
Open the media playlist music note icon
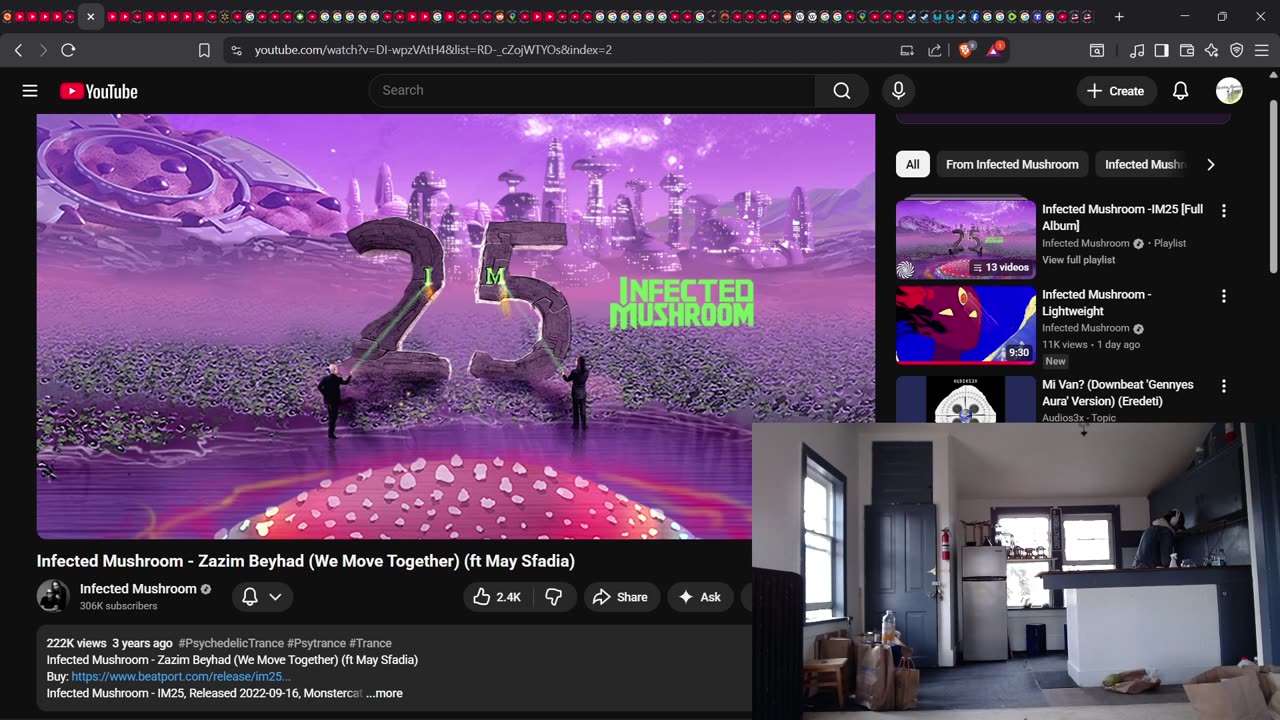[1137, 50]
